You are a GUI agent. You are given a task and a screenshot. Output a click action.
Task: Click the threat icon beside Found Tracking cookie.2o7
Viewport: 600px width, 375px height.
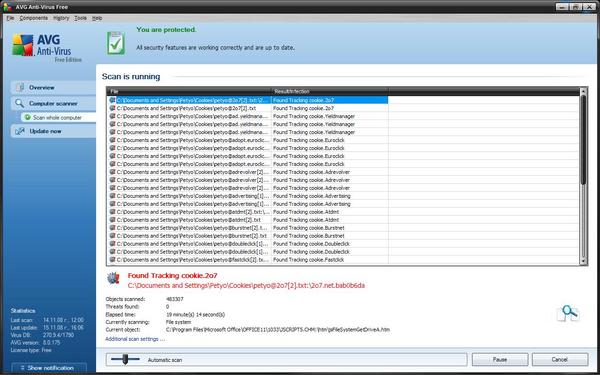(113, 279)
